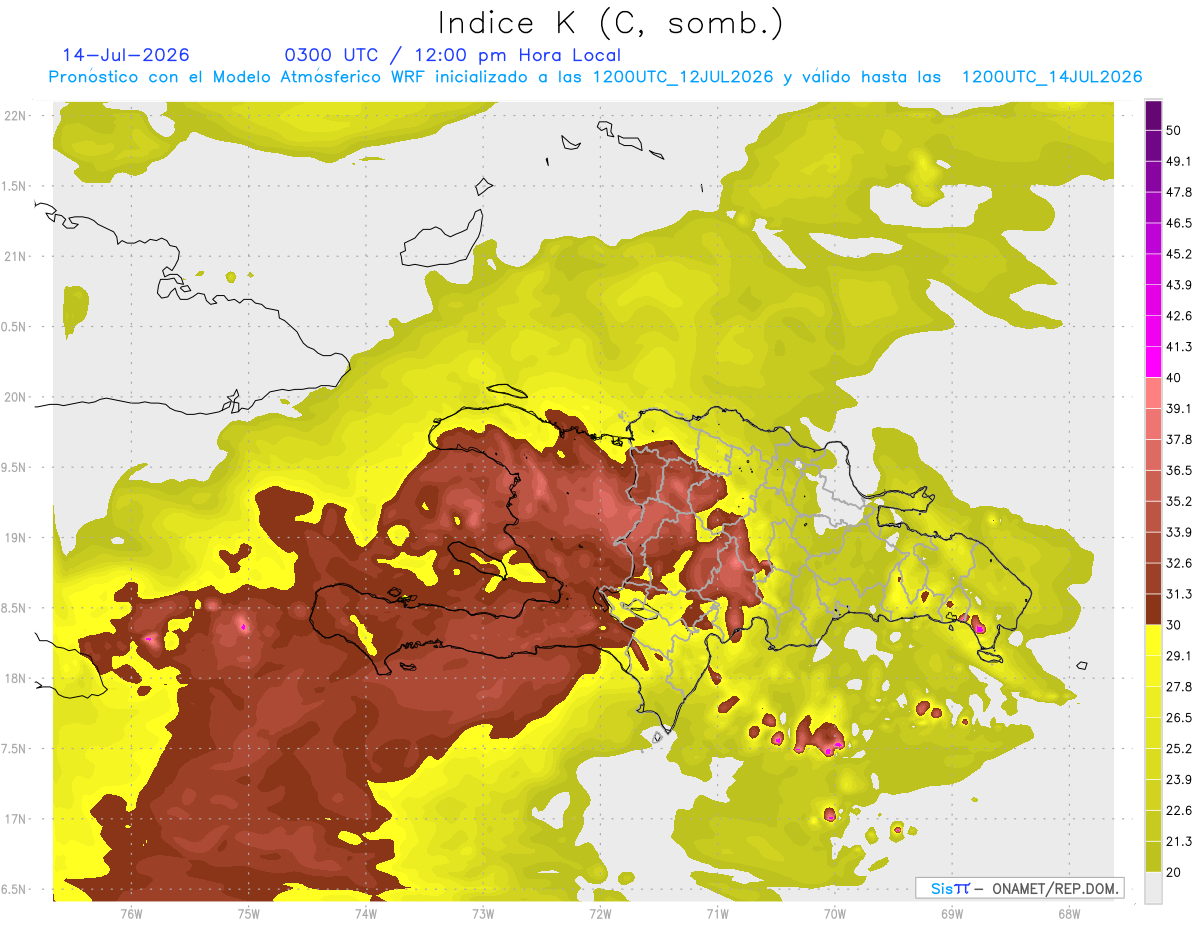The image size is (1200, 927).
Task: Click the legend value "46.5"
Action: (1178, 223)
